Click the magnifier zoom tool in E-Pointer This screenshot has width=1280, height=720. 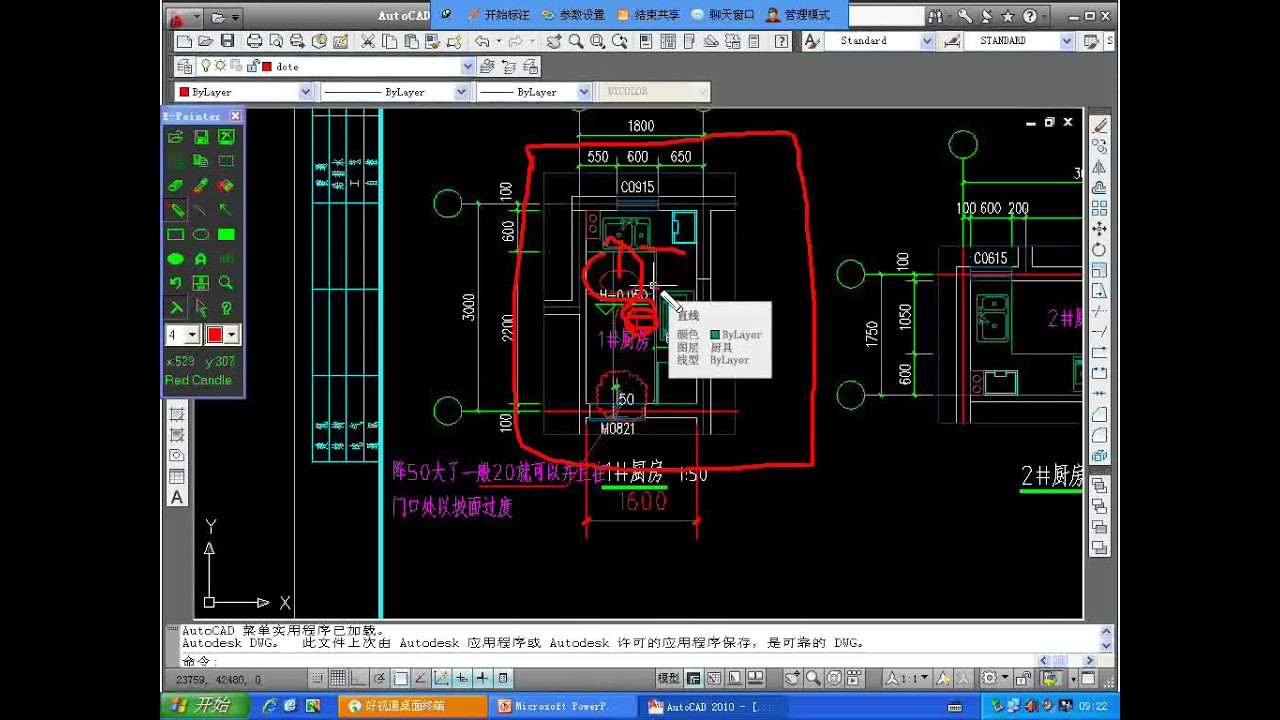(x=226, y=283)
